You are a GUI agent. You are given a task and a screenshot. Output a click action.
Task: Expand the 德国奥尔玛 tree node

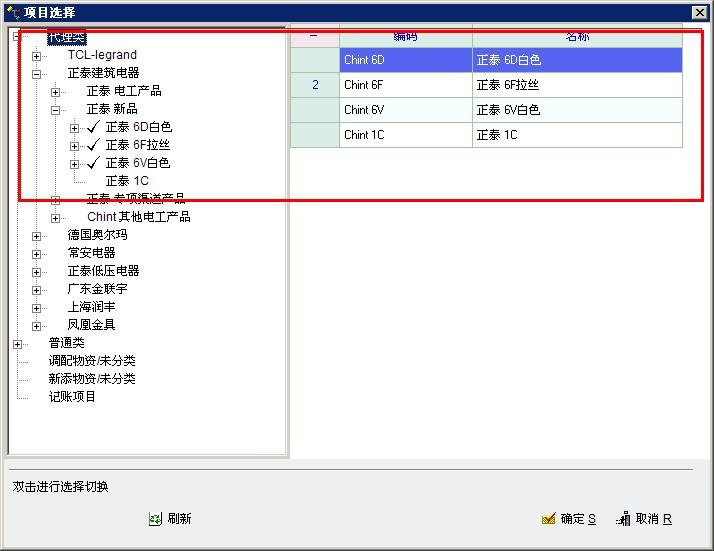[x=37, y=235]
